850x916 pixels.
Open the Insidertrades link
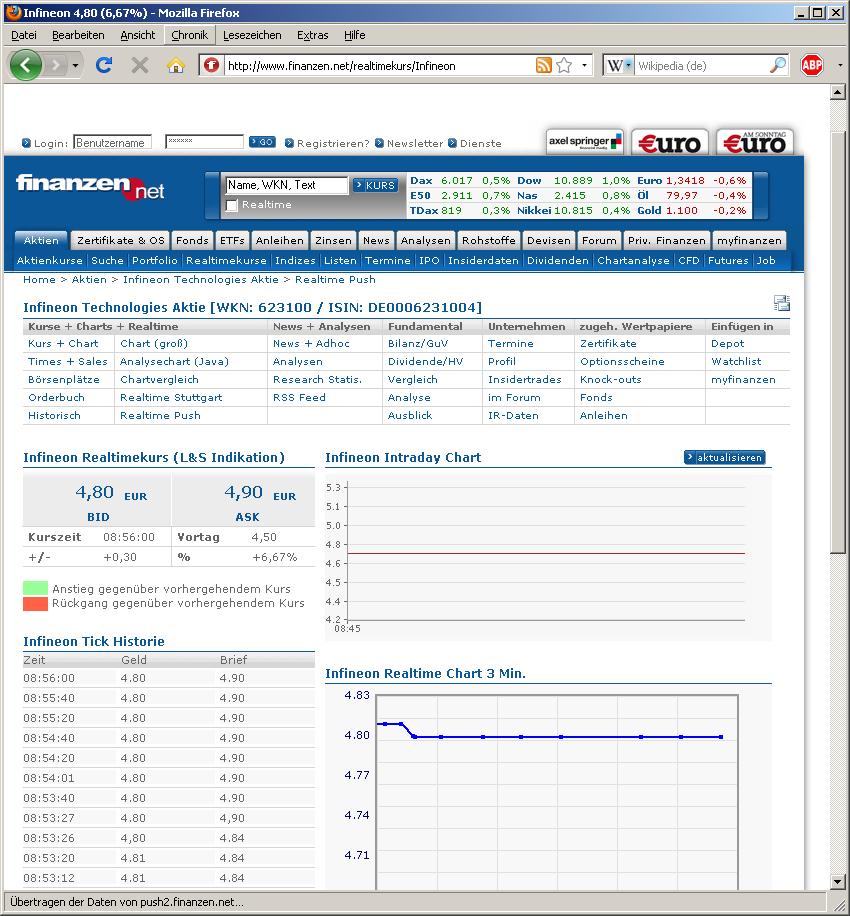point(525,380)
